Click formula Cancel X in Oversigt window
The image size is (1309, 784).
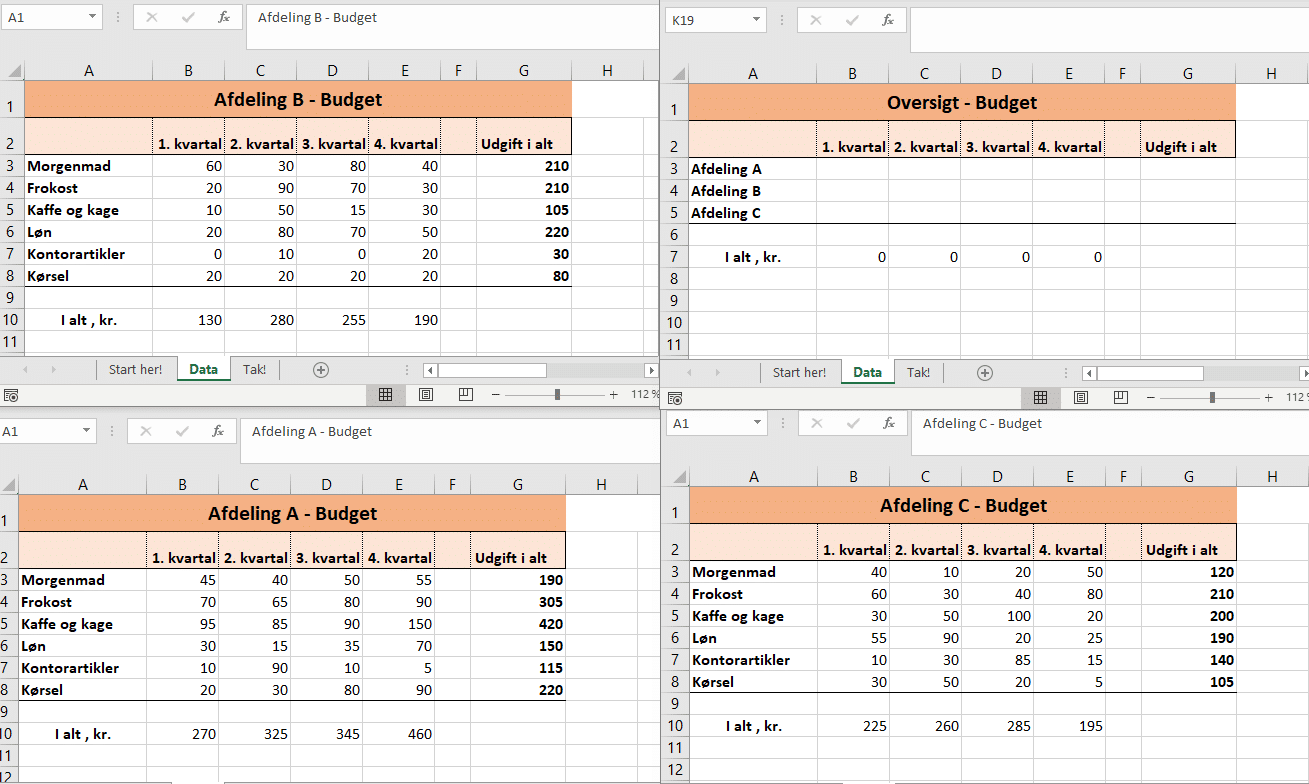coord(816,20)
